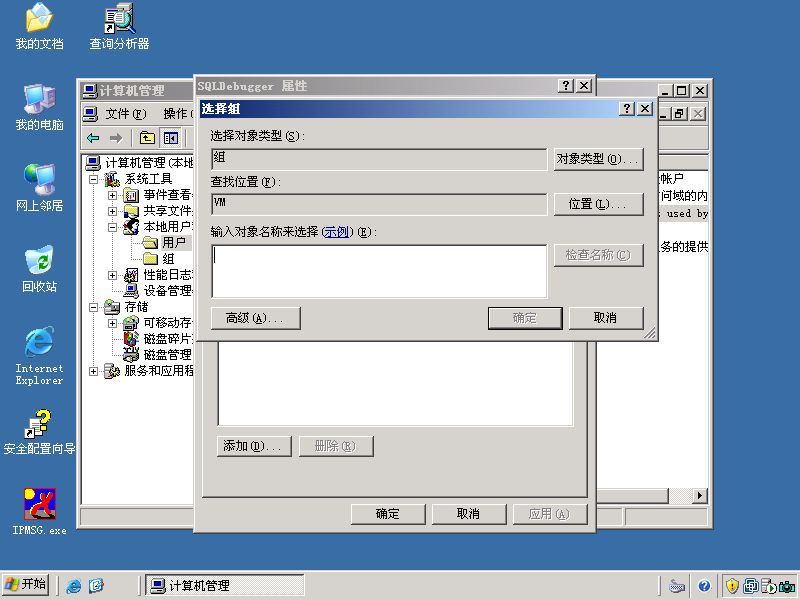Click the 选择对象类型 field showing 组

(379, 160)
